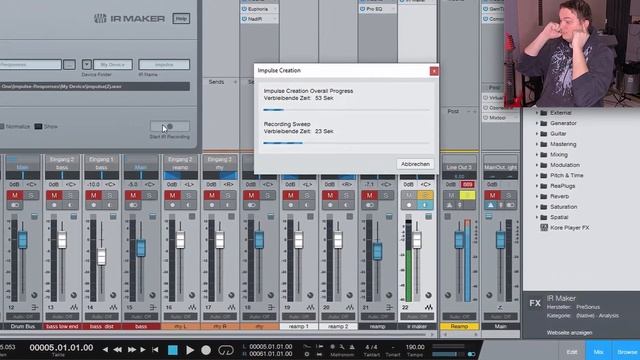Toggle the Show checkbox in IR Maker

tap(38, 127)
